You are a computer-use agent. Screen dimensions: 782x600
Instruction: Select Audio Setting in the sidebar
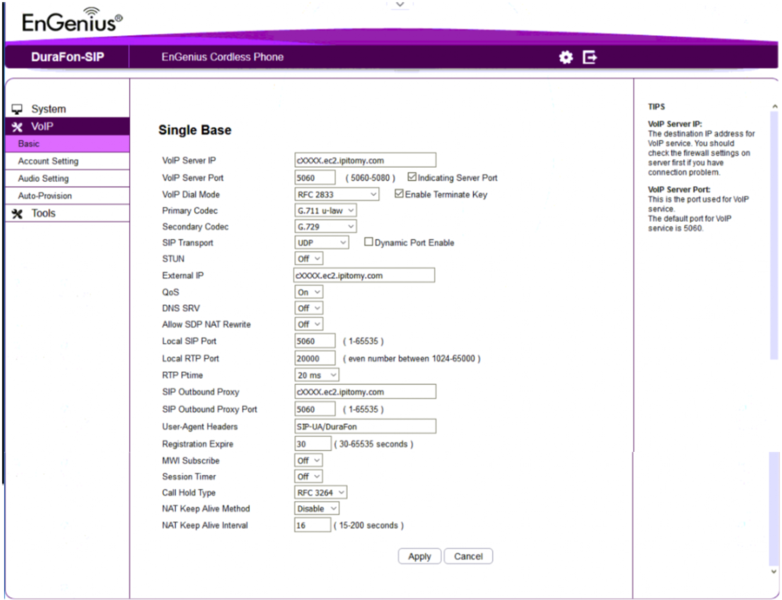[x=44, y=179]
